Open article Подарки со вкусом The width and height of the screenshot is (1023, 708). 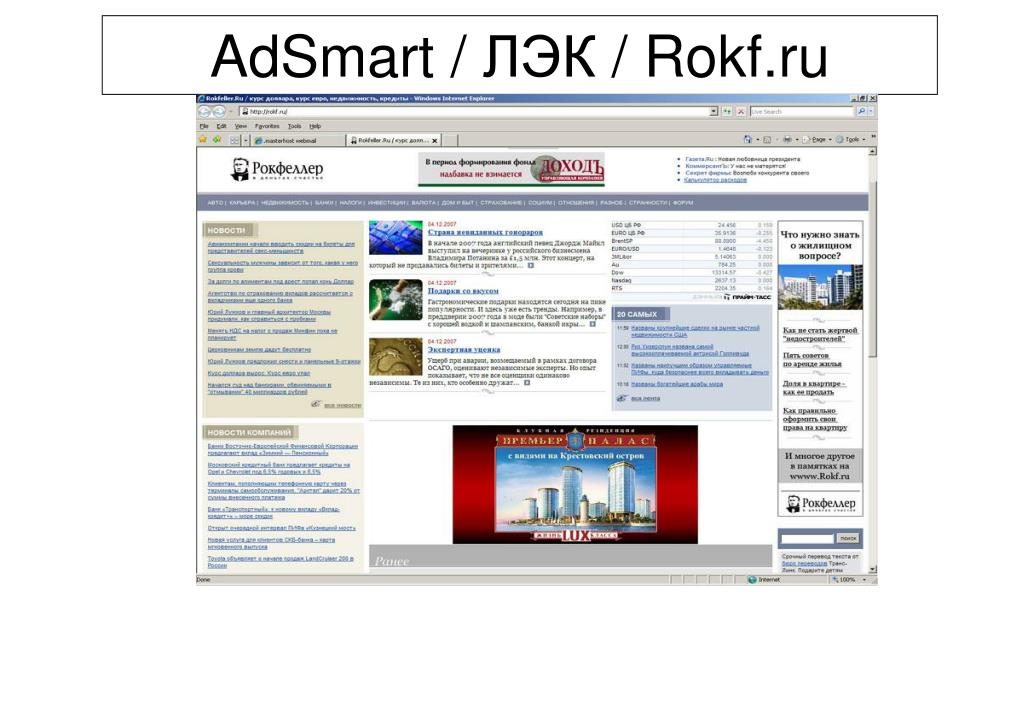tap(463, 290)
